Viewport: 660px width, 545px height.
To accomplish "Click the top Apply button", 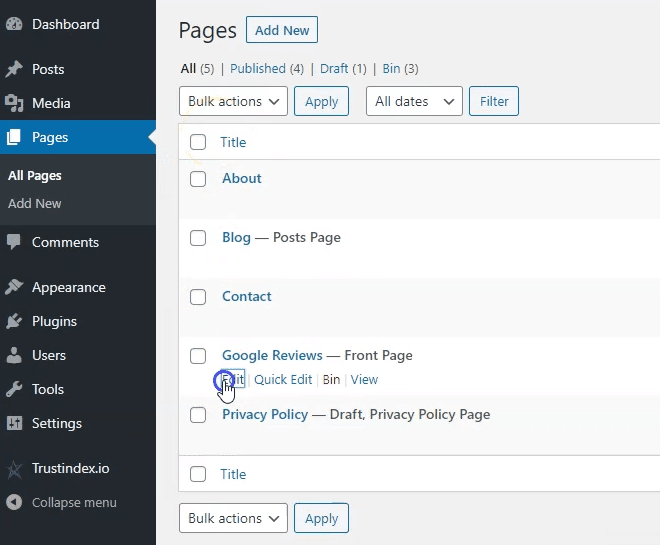I will 322,101.
